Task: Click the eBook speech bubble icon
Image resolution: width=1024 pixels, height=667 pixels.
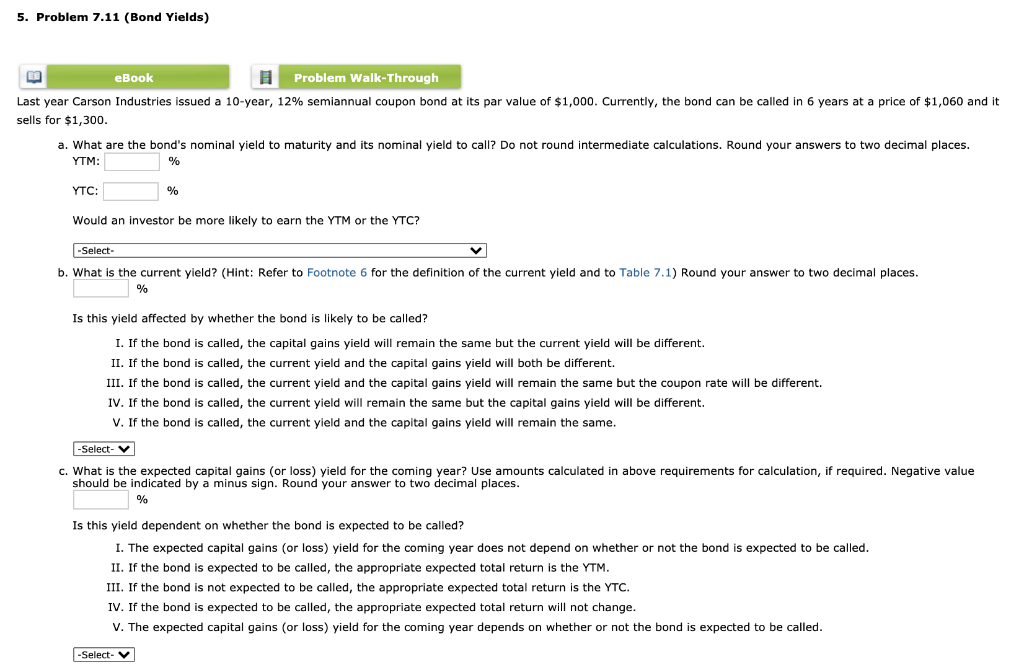Action: pos(32,76)
